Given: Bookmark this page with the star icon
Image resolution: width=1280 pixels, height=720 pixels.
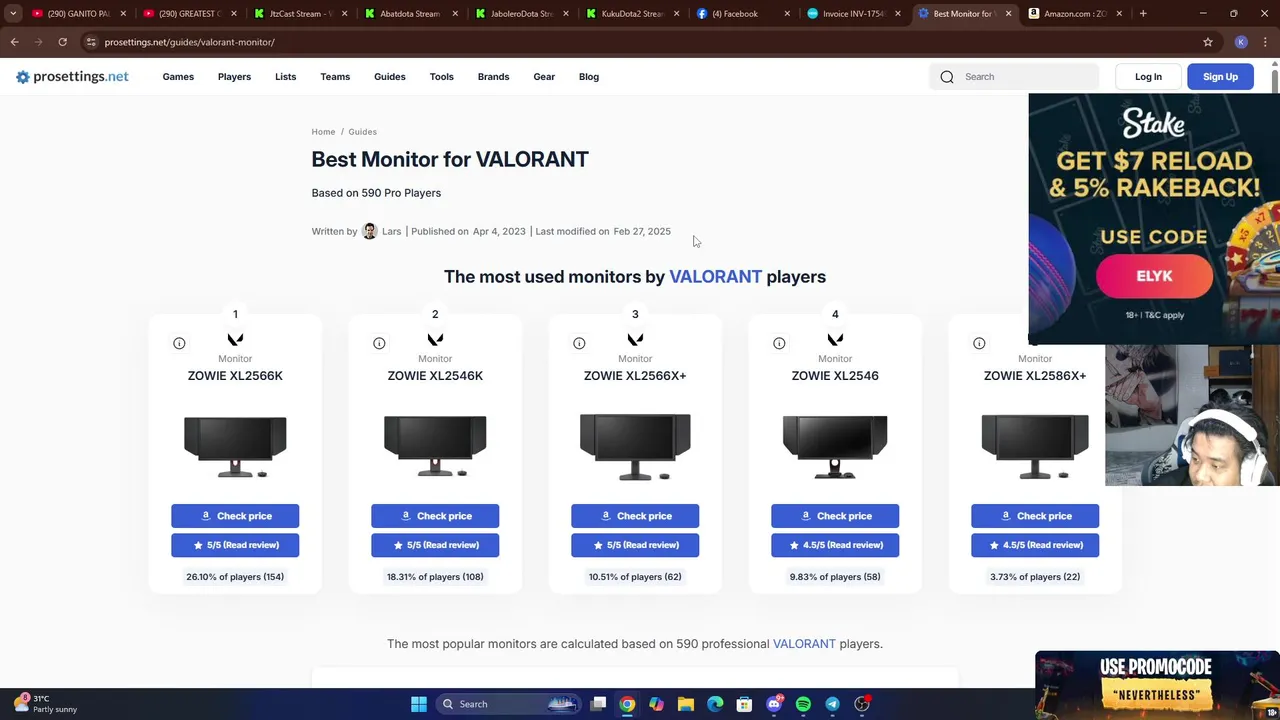Looking at the screenshot, I should 1208,42.
